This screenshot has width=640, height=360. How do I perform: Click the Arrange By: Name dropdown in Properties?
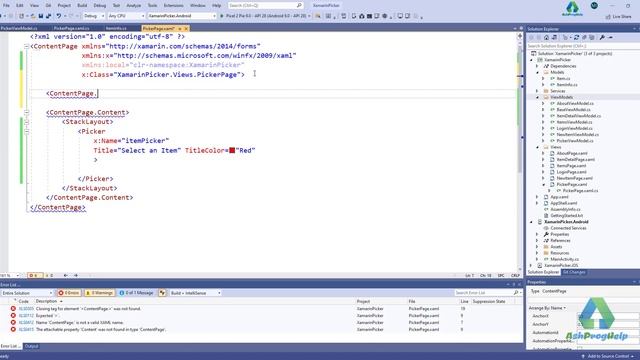[x=547, y=308]
